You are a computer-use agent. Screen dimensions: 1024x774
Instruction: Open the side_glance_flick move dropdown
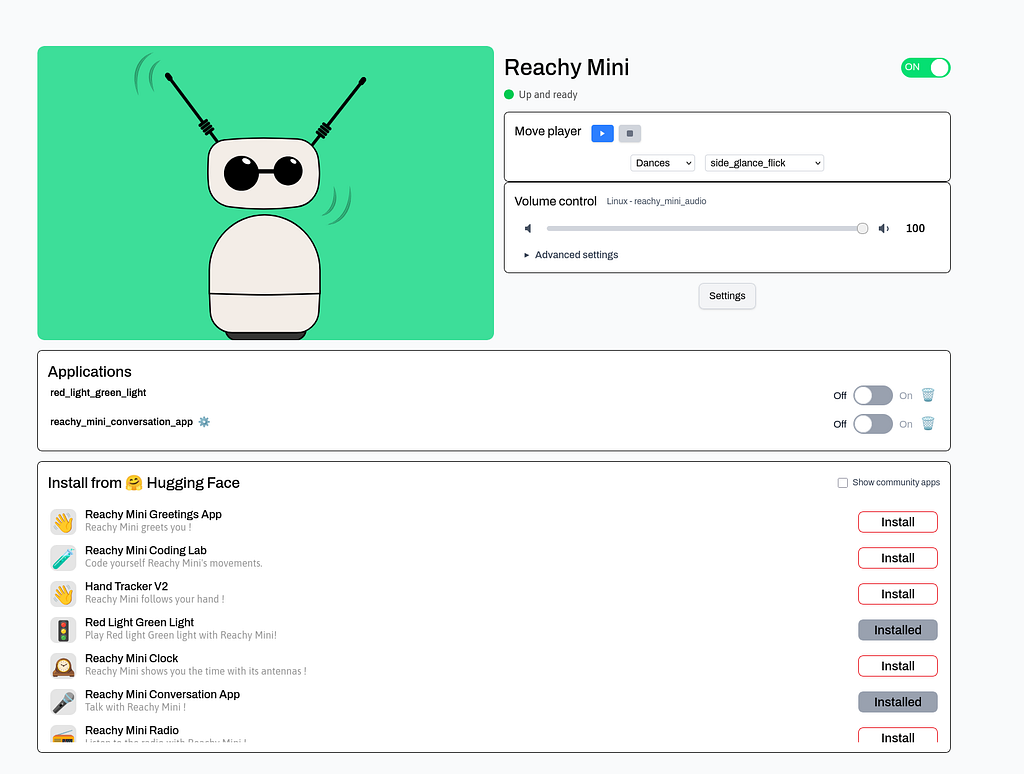tap(764, 163)
